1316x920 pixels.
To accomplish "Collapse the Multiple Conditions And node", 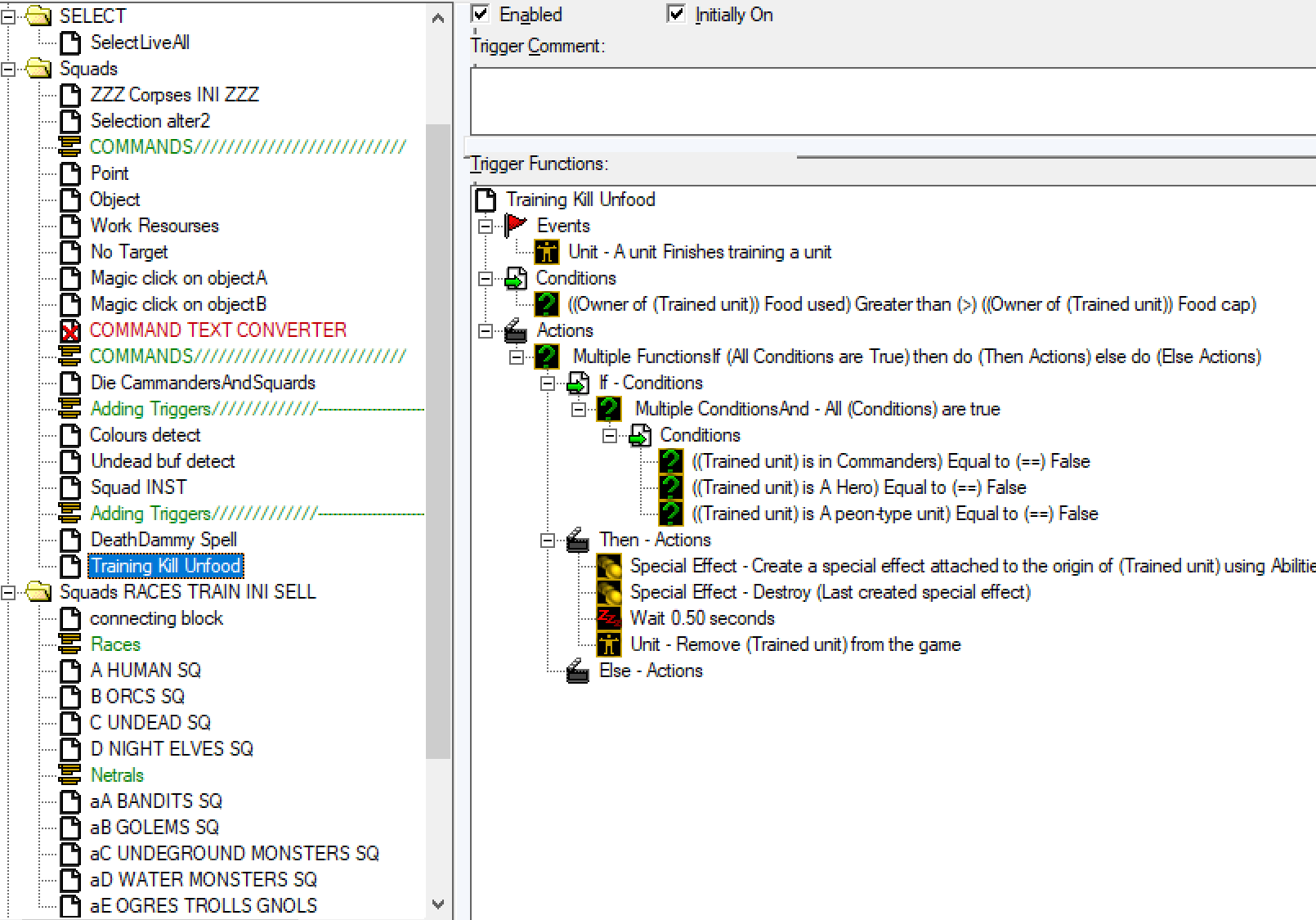I will tap(579, 409).
